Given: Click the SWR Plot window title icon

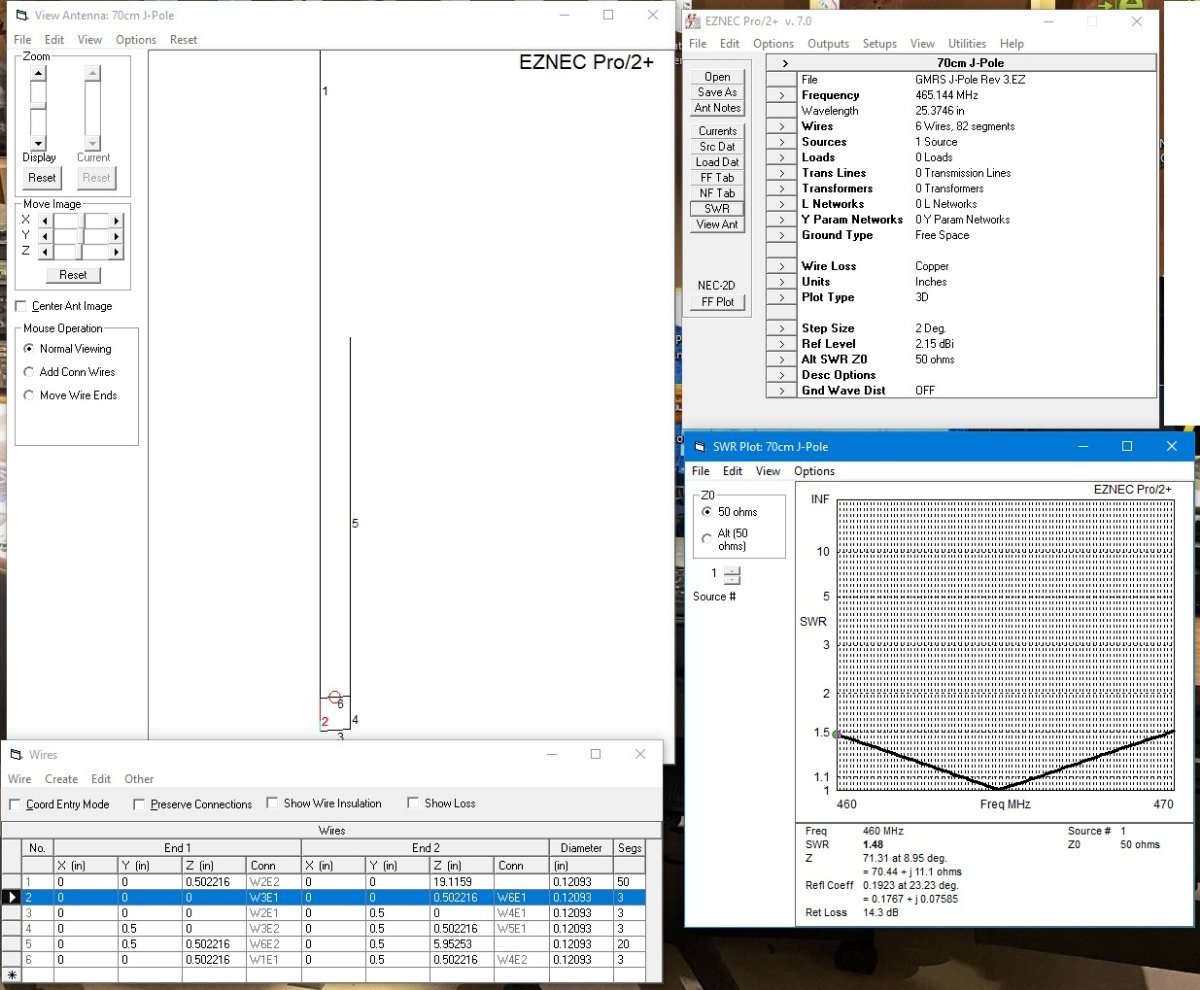Looking at the screenshot, I should 699,446.
